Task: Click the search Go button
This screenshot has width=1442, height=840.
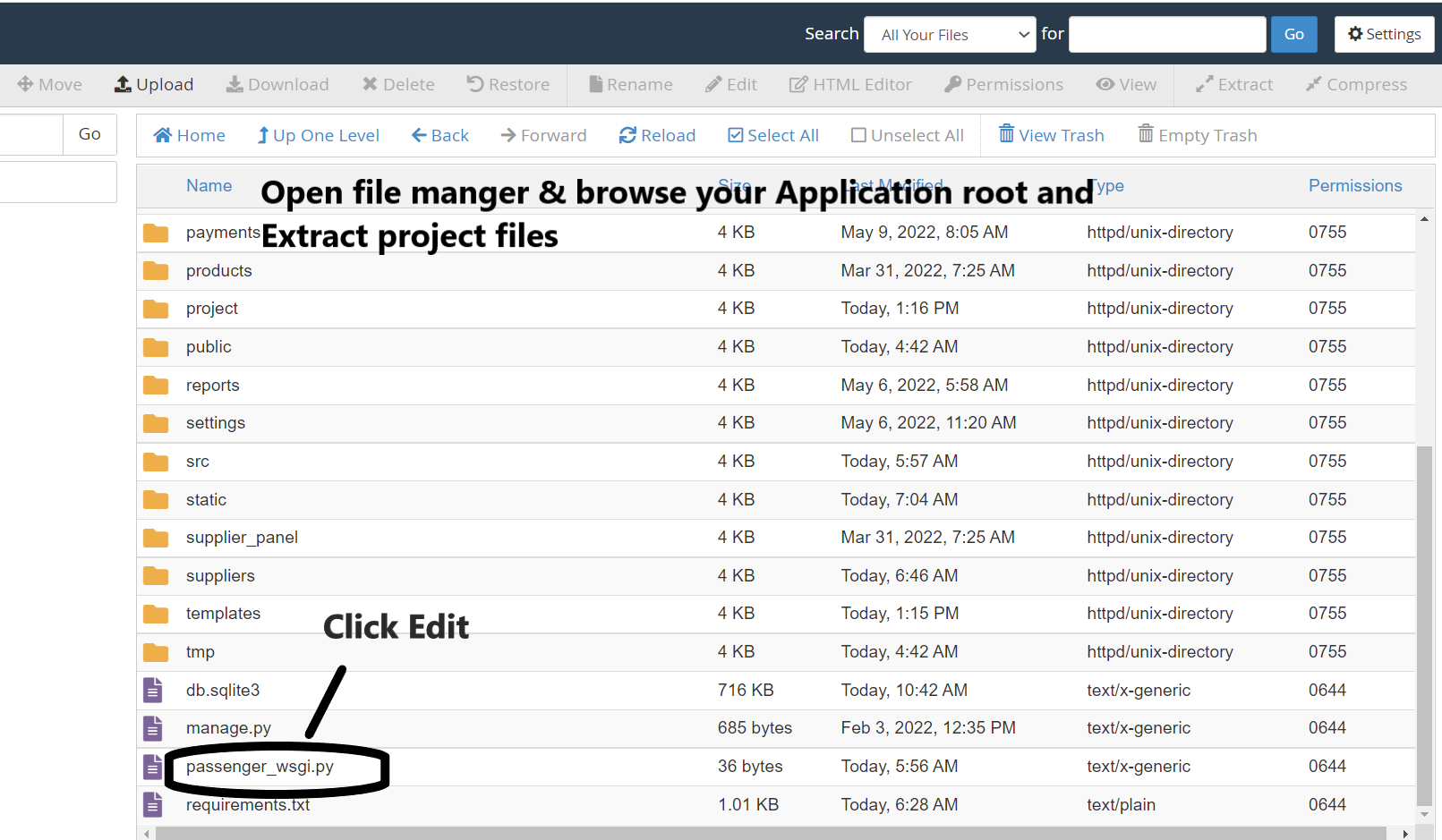Action: click(1293, 34)
